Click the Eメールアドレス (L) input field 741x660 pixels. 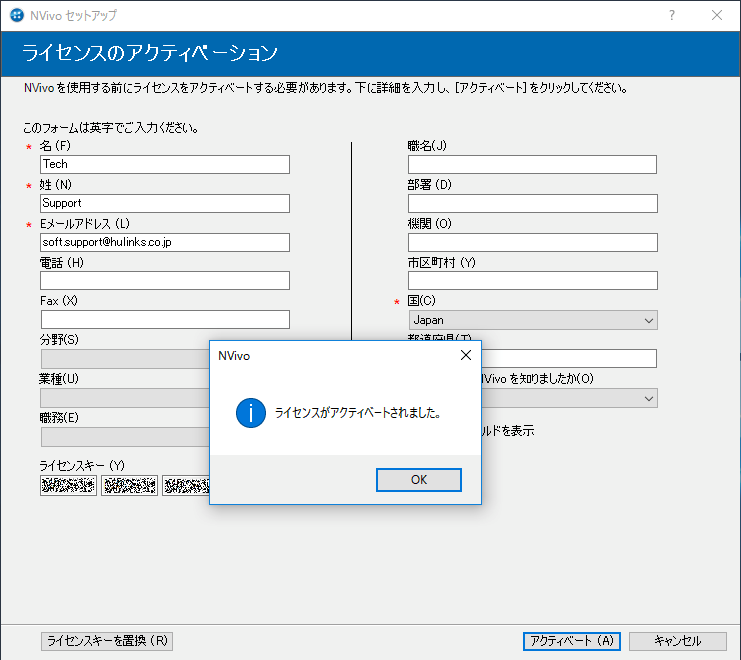pyautogui.click(x=165, y=242)
